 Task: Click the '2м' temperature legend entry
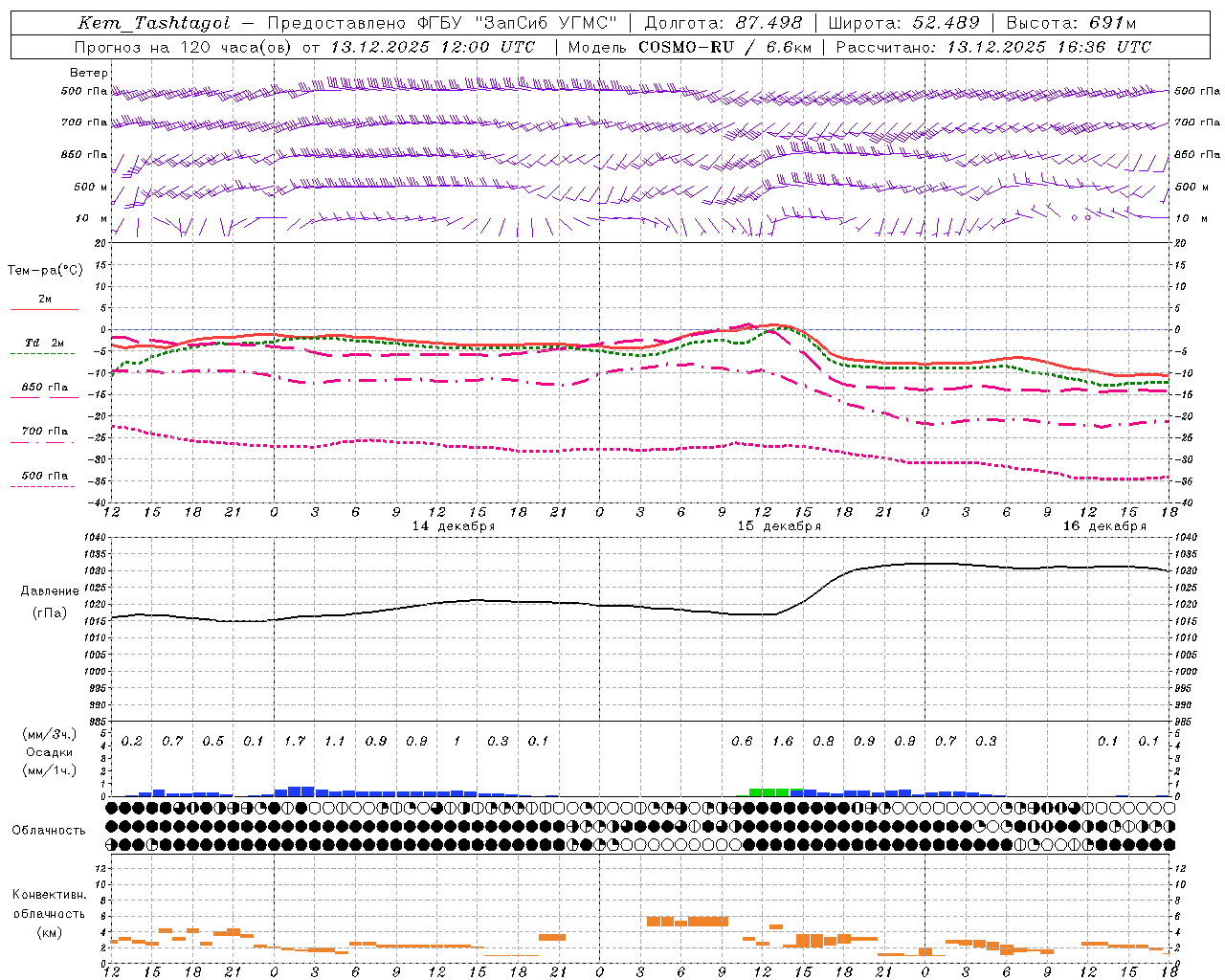pyautogui.click(x=45, y=299)
